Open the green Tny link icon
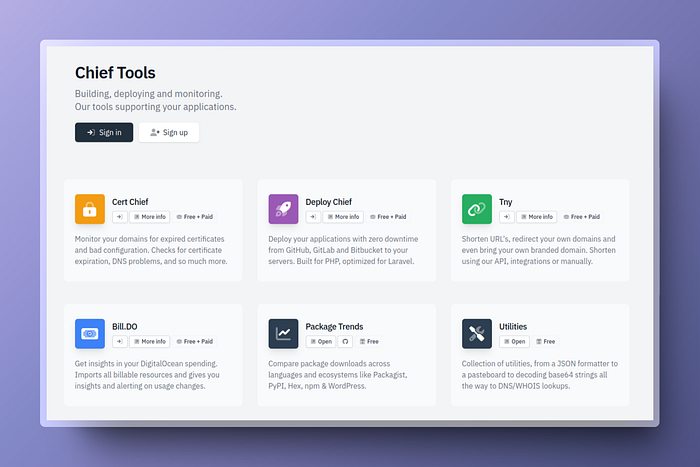The height and width of the screenshot is (467, 700). pos(477,209)
